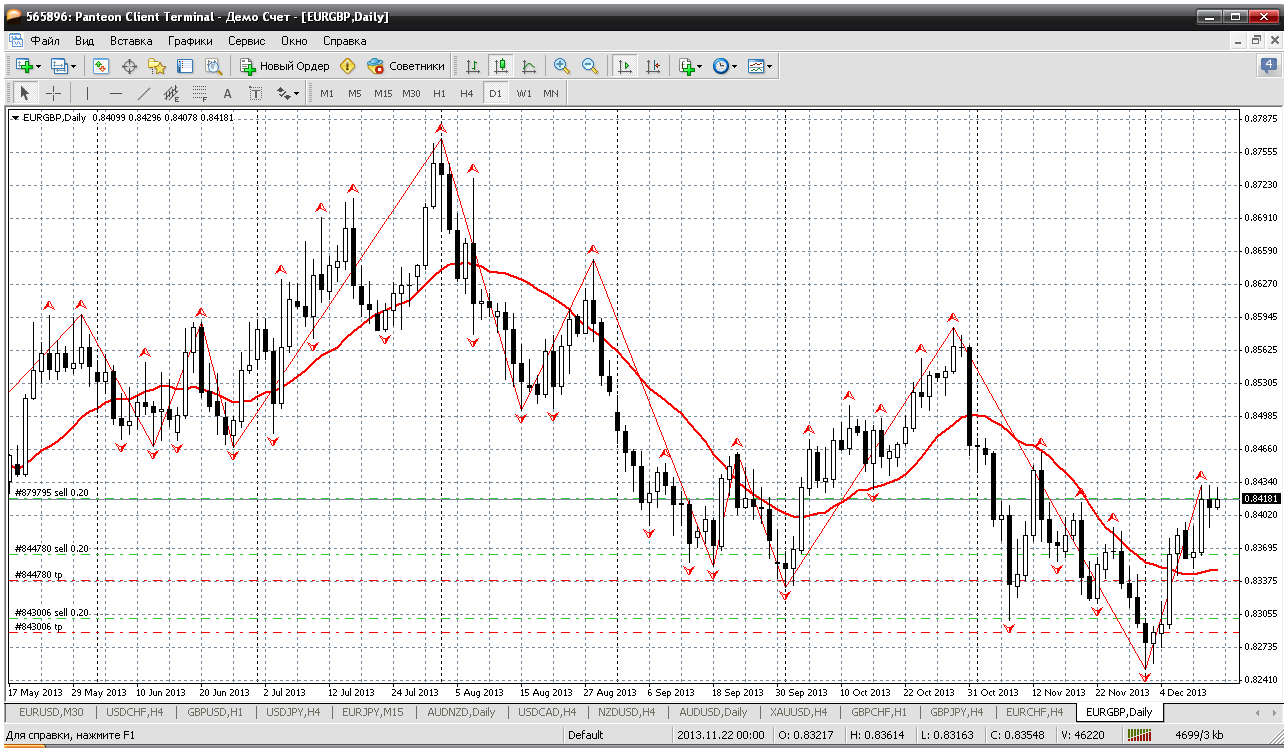Image resolution: width=1288 pixels, height=748 pixels.
Task: Toggle chart auto scroll
Action: coord(625,66)
